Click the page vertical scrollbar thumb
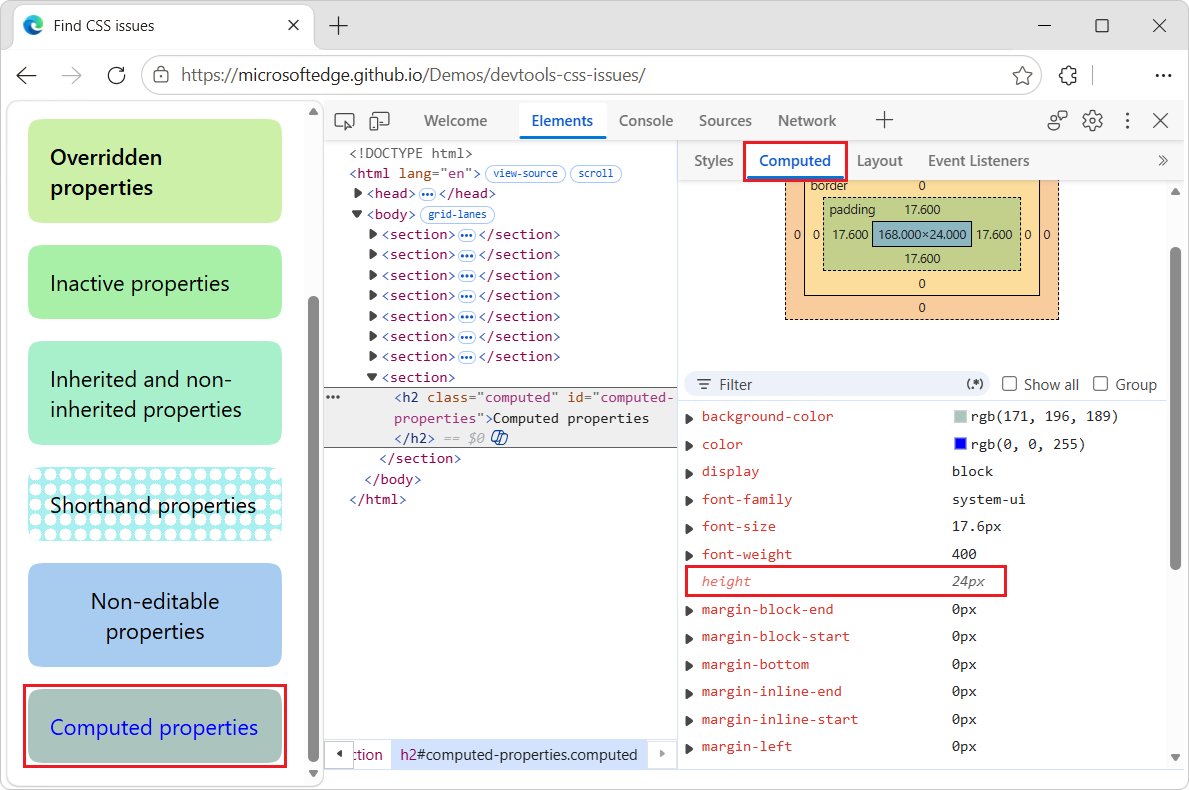 [x=313, y=529]
